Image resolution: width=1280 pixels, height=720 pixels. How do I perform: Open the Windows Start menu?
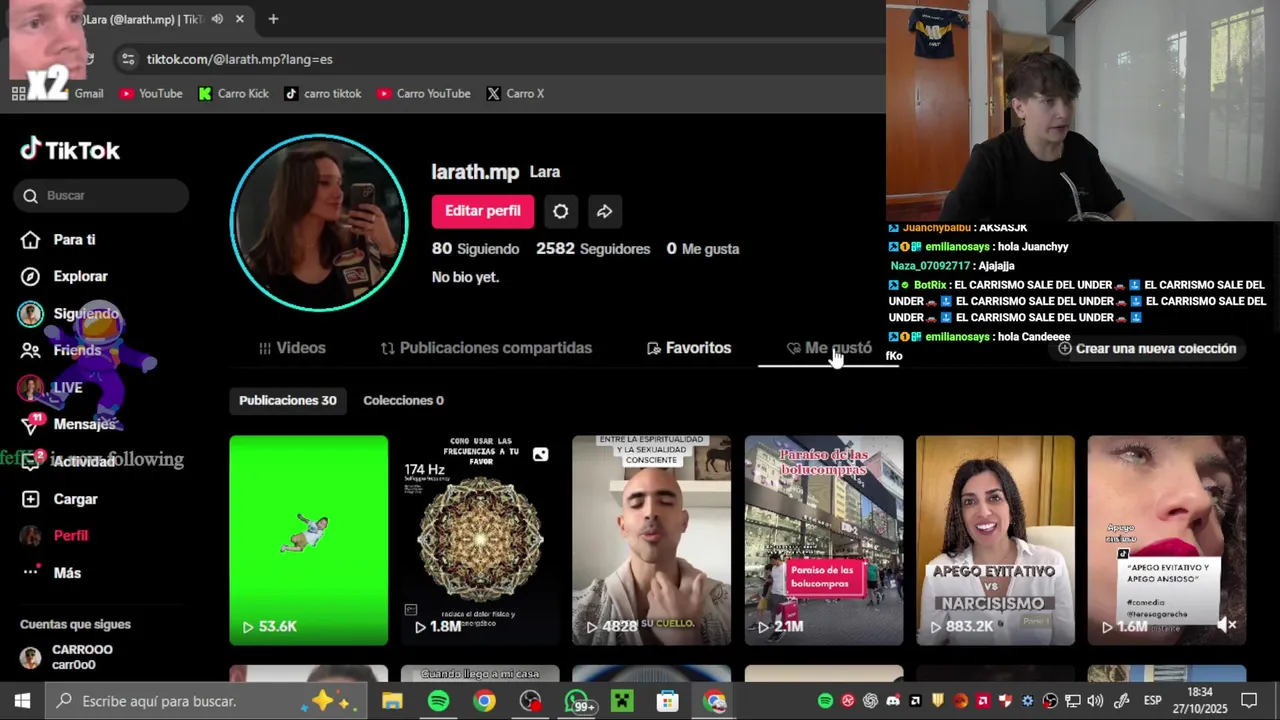click(x=22, y=701)
